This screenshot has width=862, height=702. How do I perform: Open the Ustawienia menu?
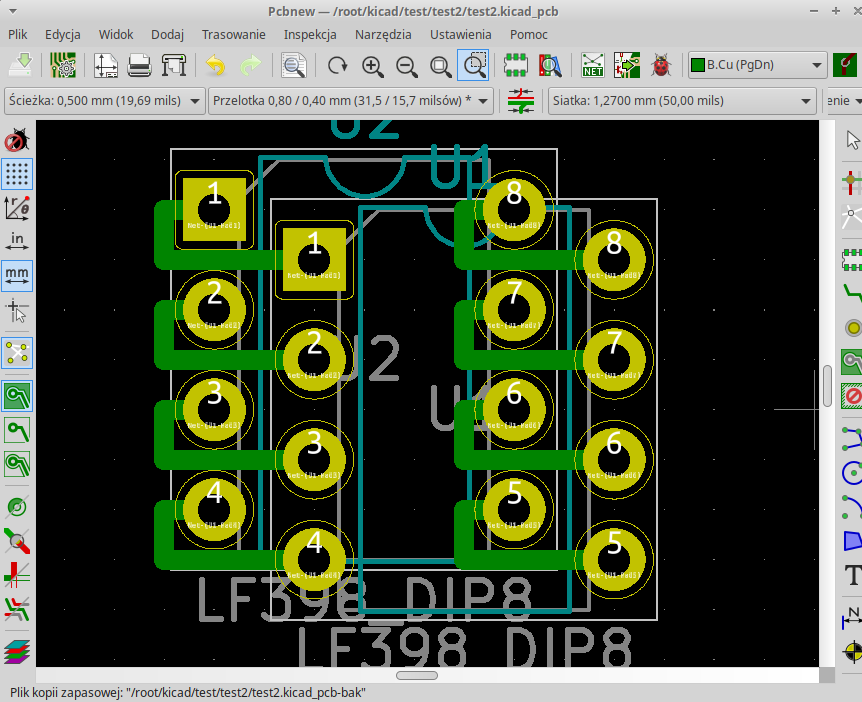[461, 34]
